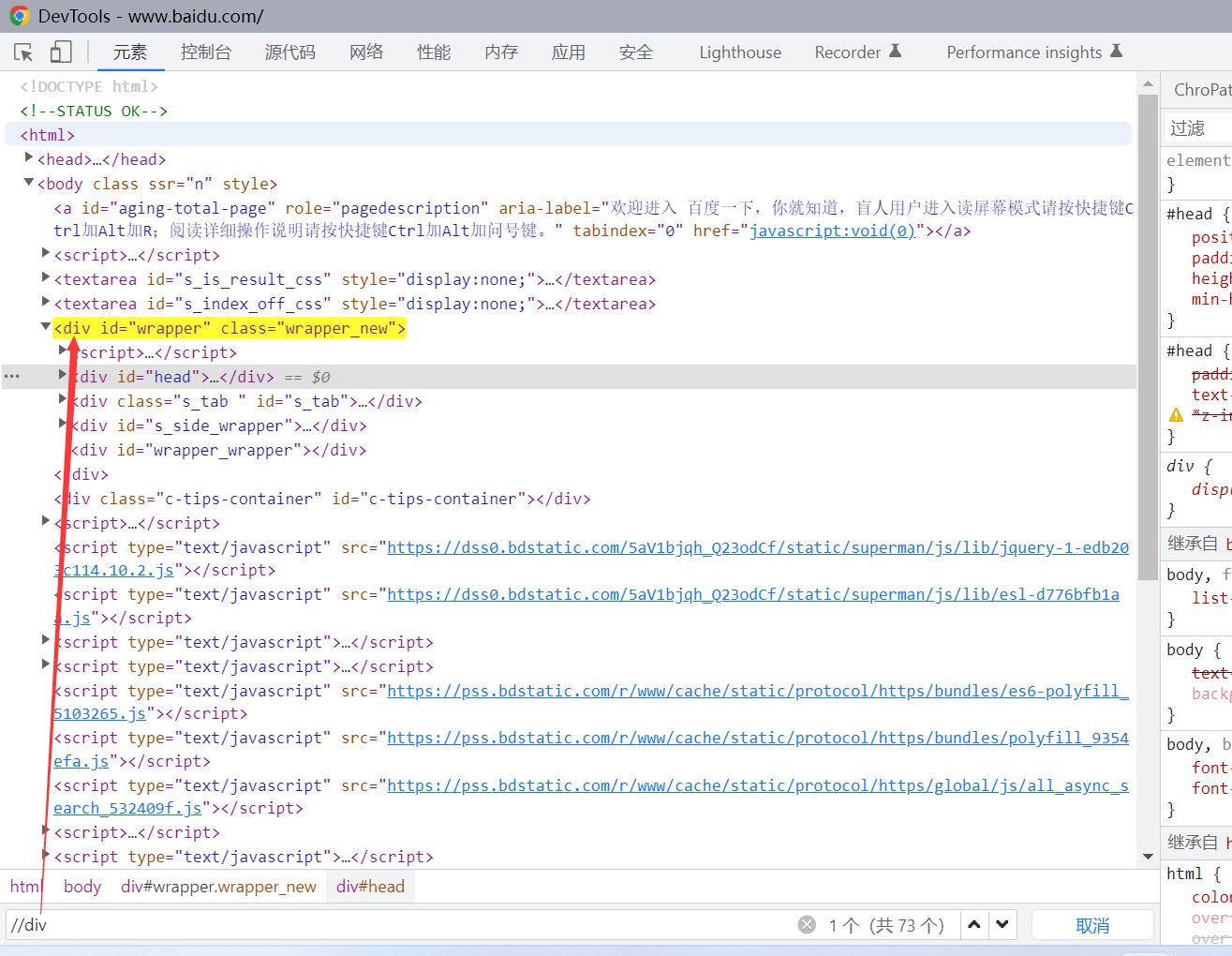This screenshot has width=1232, height=956.
Task: Select div#head in the breadcrumb trail
Action: click(x=371, y=887)
